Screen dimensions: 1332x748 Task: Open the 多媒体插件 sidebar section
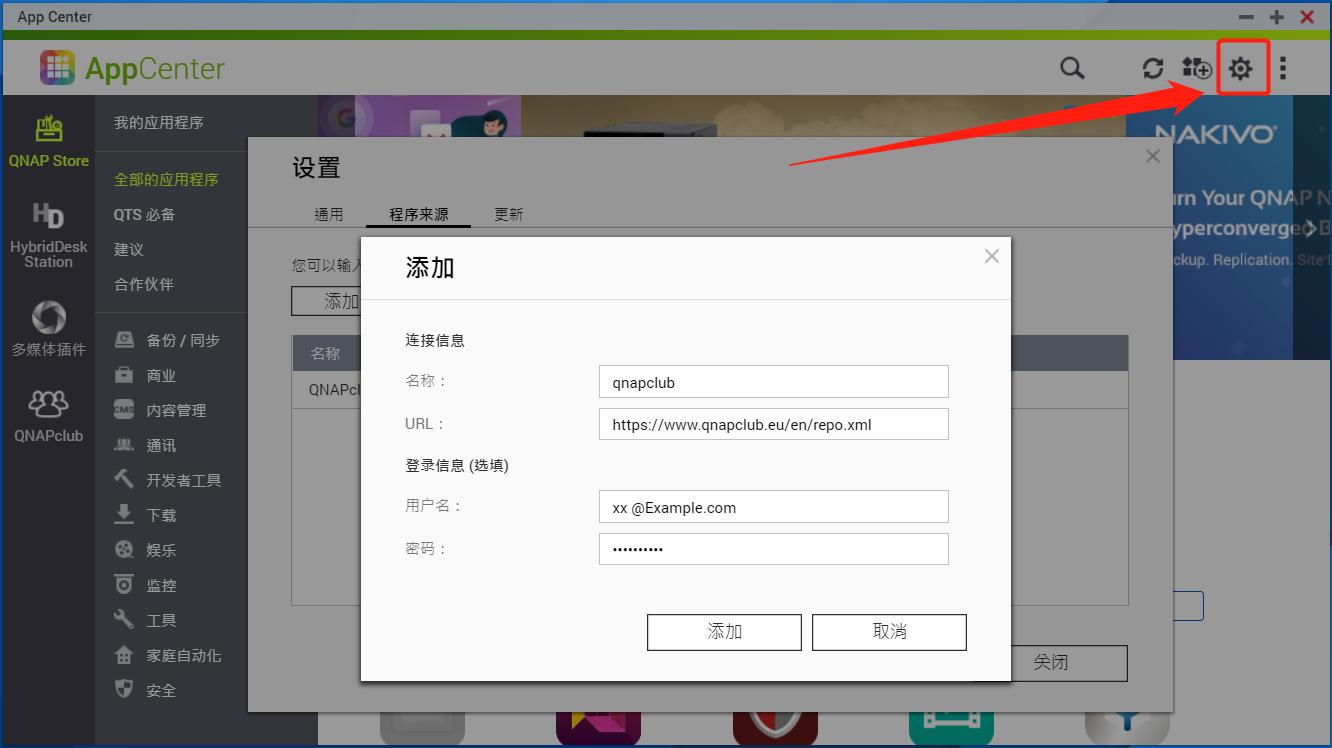coord(48,327)
